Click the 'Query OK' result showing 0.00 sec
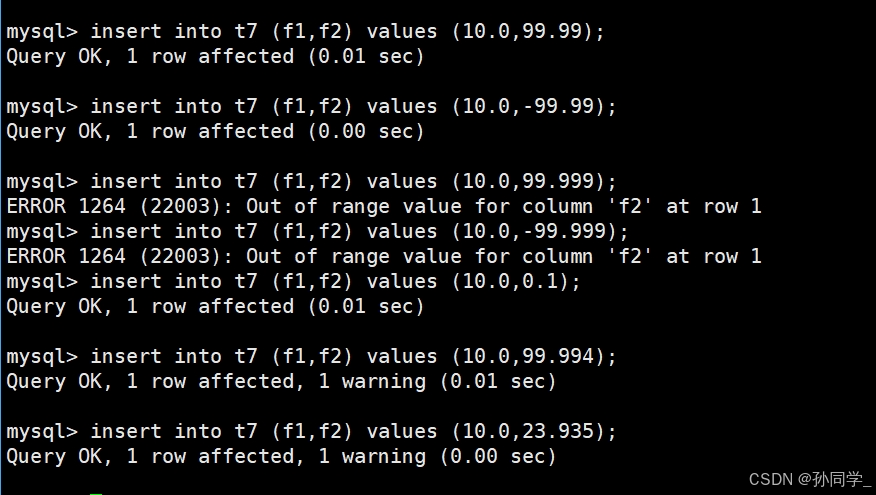 pyautogui.click(x=215, y=131)
